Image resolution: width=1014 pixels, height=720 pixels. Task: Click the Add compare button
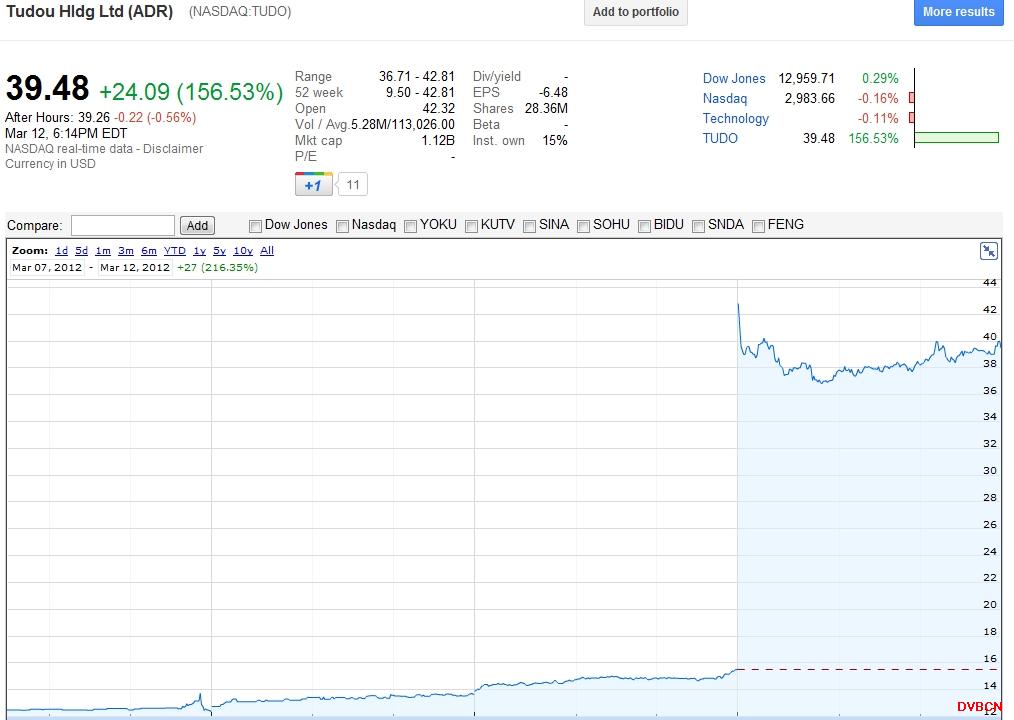coord(198,226)
